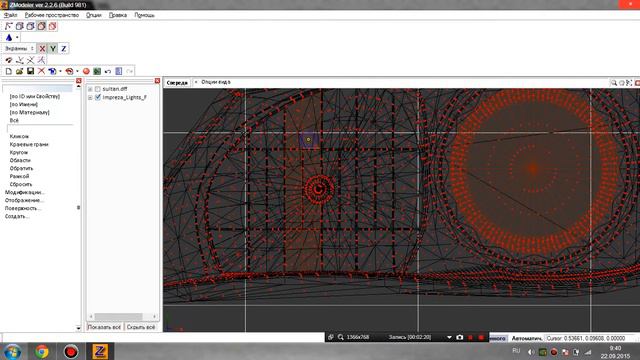Click the red-black eye icon above toolbar
Image resolution: width=640 pixels, height=360 pixels.
click(9, 60)
